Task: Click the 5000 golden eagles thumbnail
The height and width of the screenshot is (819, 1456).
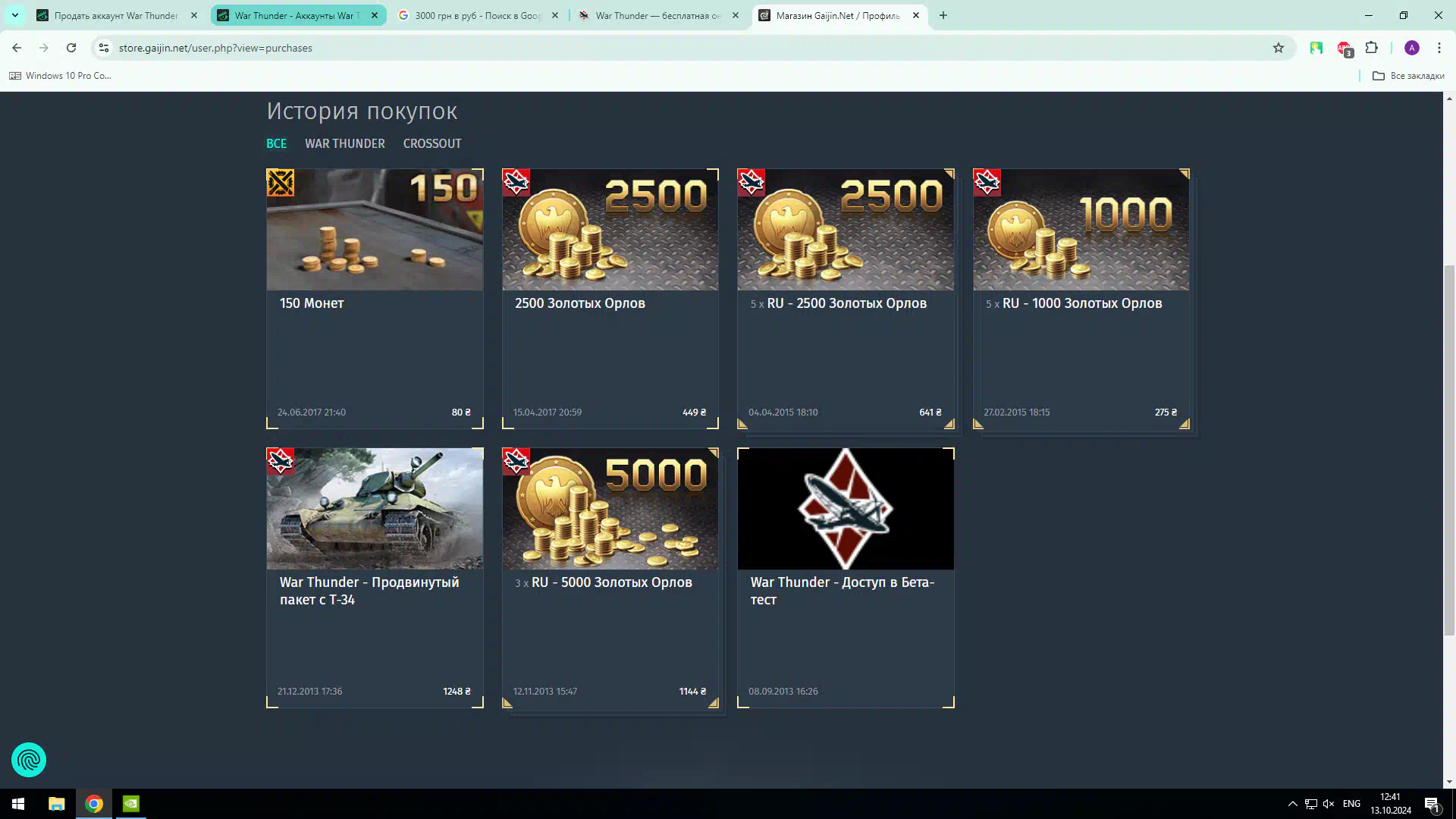Action: [x=610, y=509]
